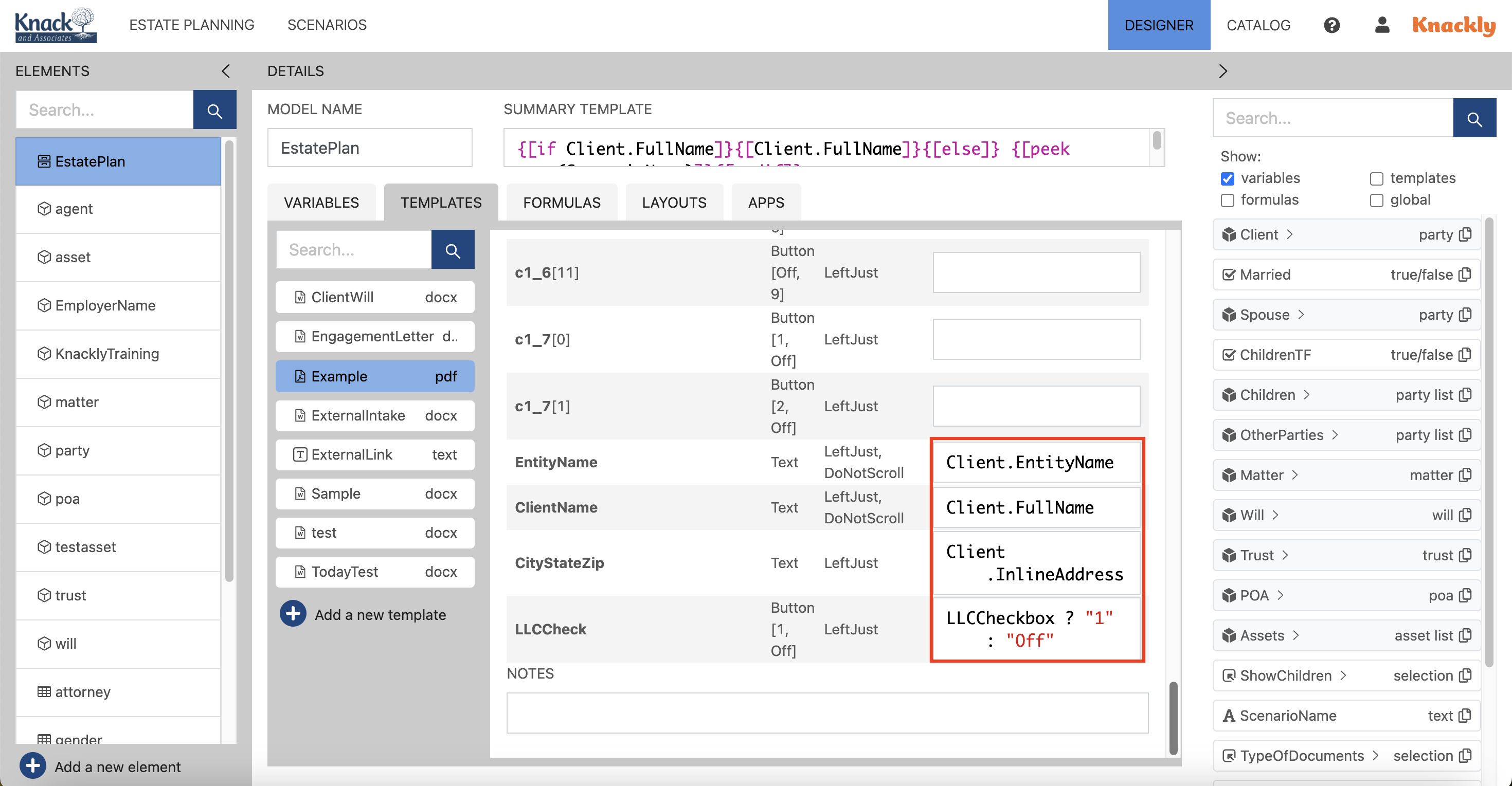Click the copy icon next to ScenarioName

pyautogui.click(x=1466, y=716)
